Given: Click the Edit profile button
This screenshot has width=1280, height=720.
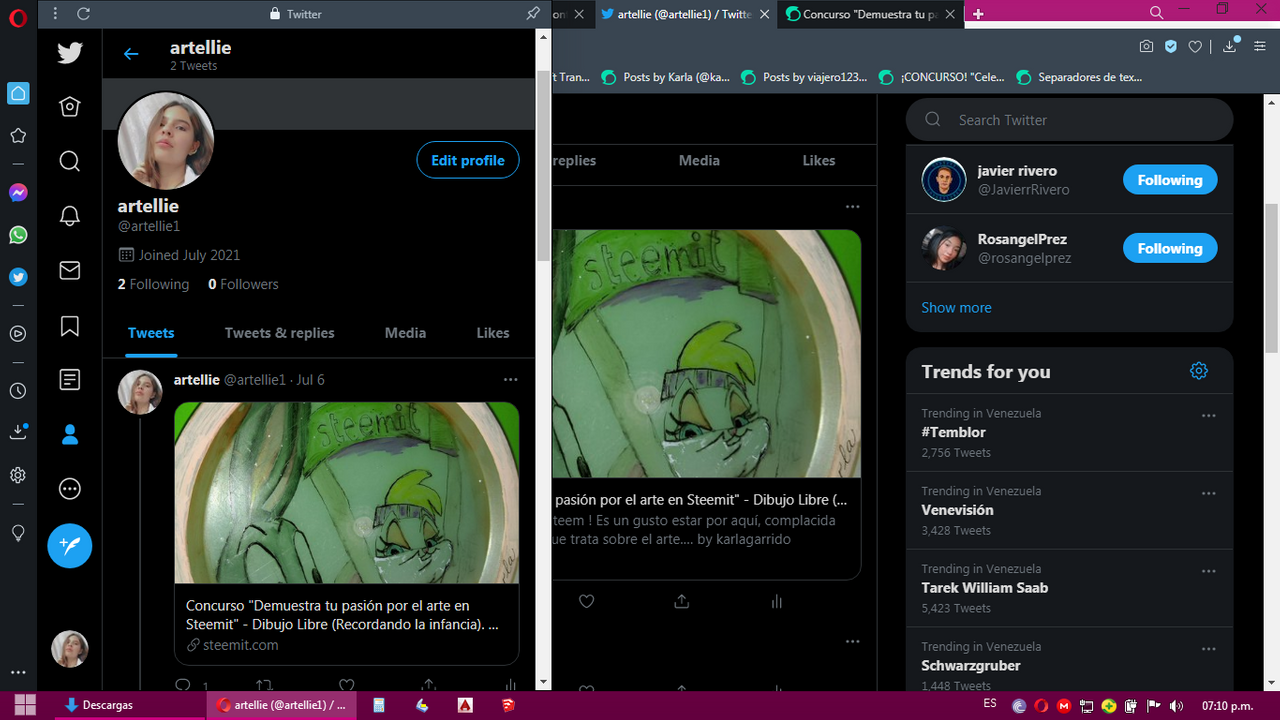Looking at the screenshot, I should tap(468, 160).
